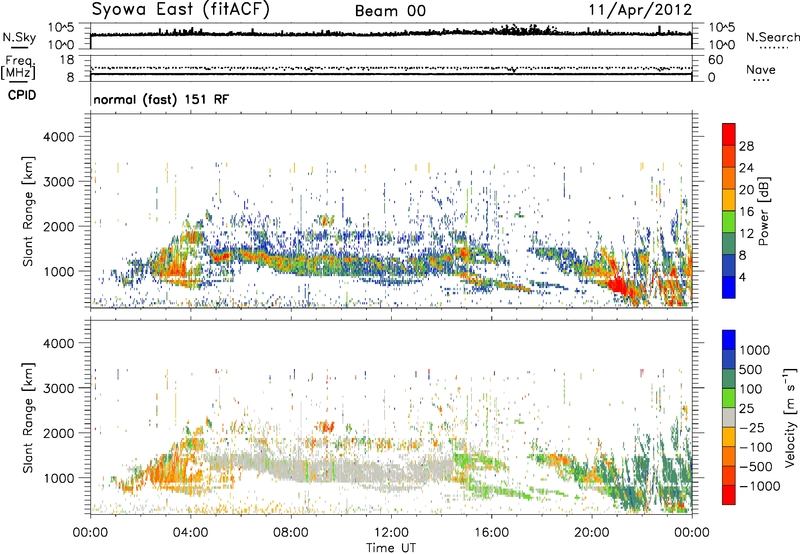Click the 12:00 time axis tick
800x554 pixels.
391,533
